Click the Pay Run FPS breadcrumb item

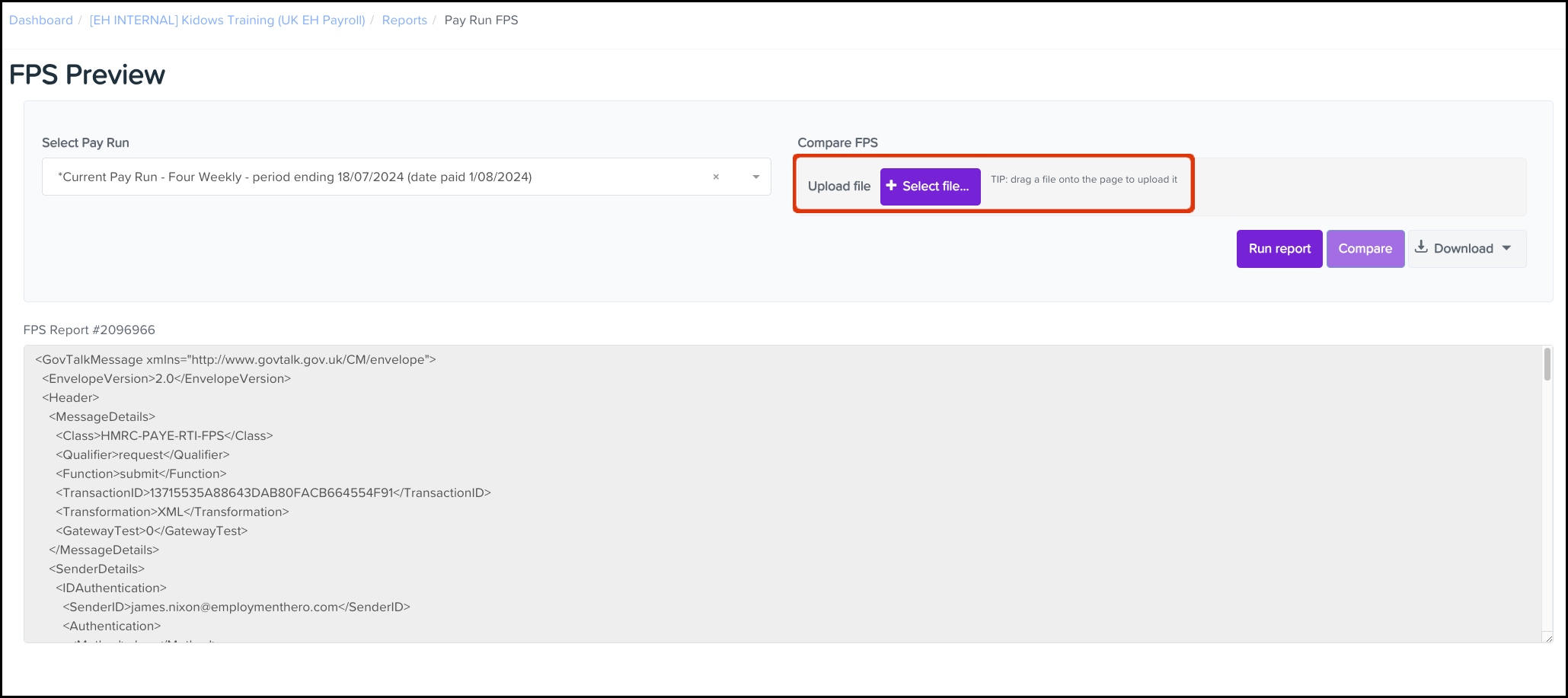tap(481, 21)
